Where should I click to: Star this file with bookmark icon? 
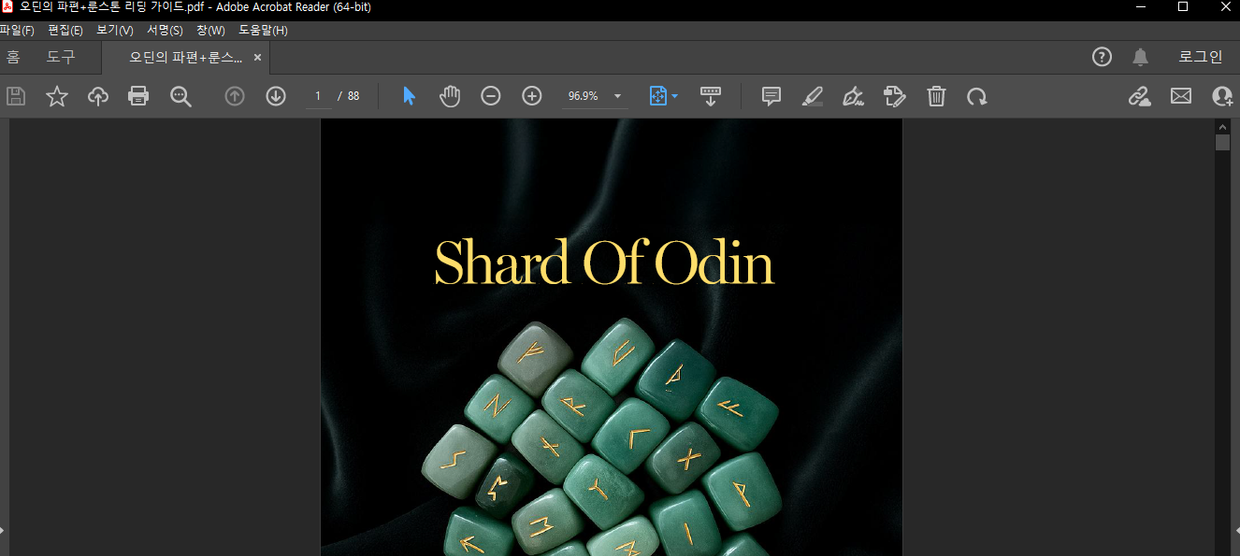(57, 96)
